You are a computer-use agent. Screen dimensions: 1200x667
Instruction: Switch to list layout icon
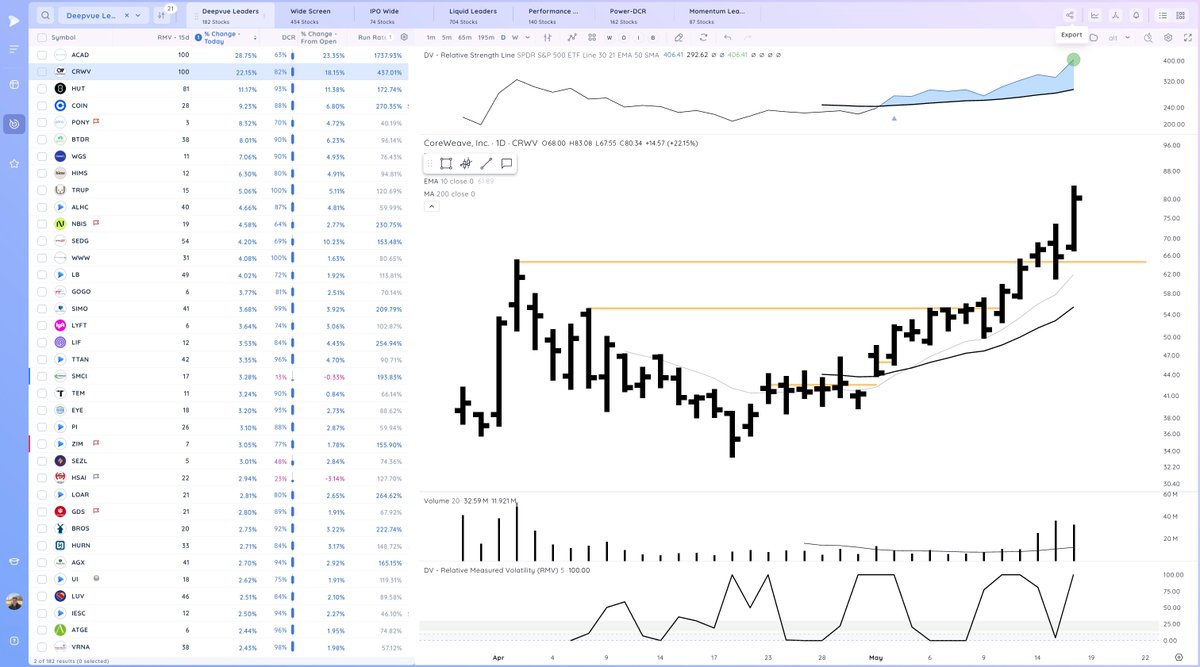click(1163, 15)
